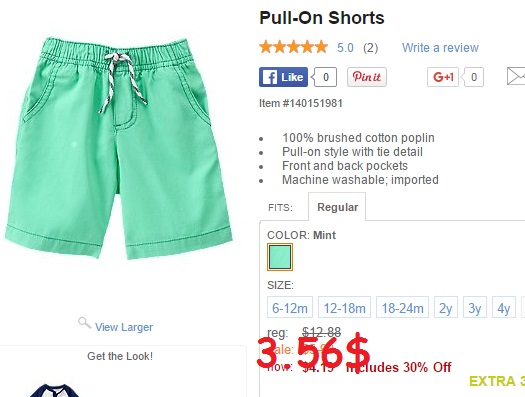The height and width of the screenshot is (397, 525).
Task: Select size 18-24m
Action: (402, 307)
